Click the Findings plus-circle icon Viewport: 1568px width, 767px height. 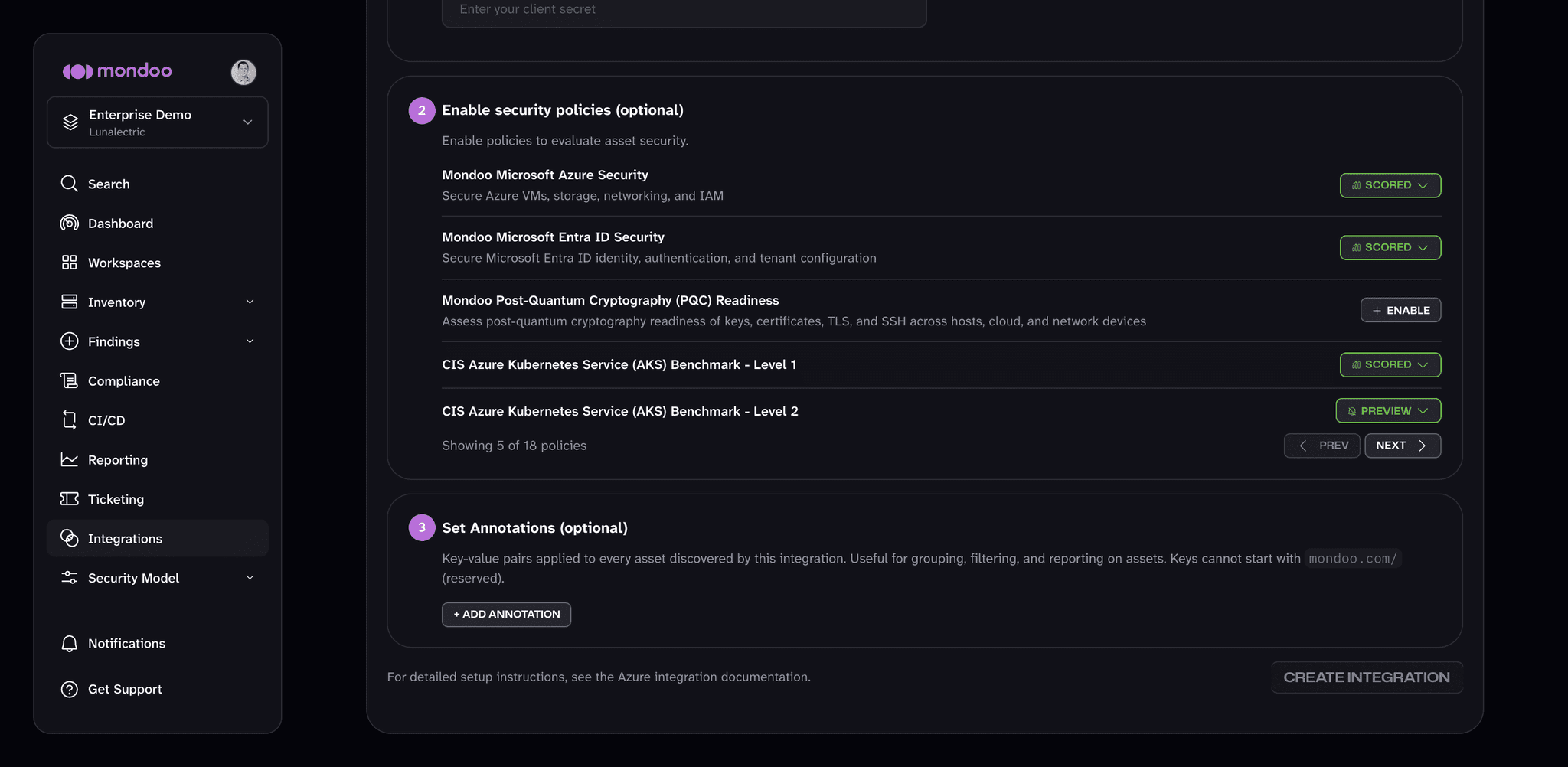pyautogui.click(x=69, y=341)
